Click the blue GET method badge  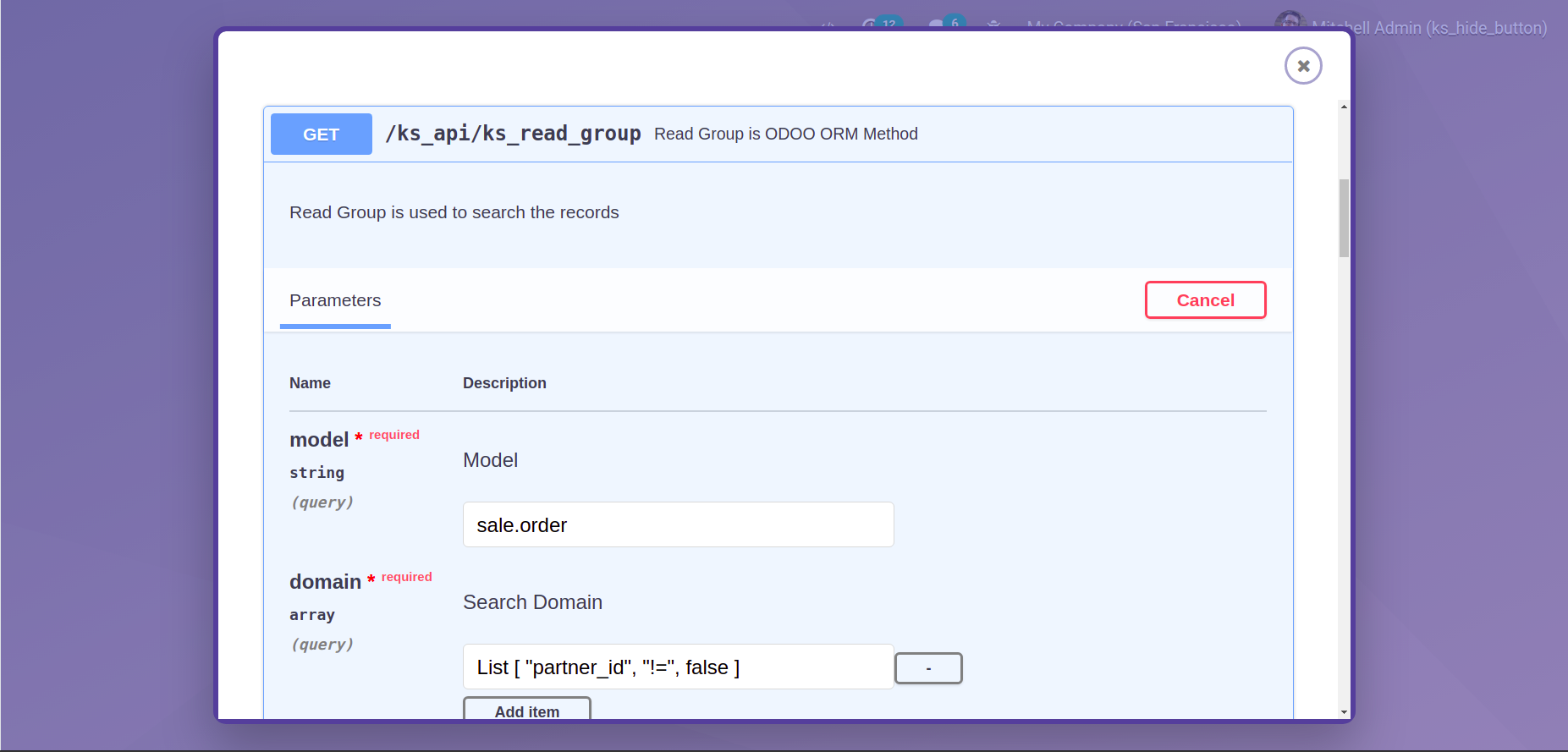pyautogui.click(x=322, y=134)
